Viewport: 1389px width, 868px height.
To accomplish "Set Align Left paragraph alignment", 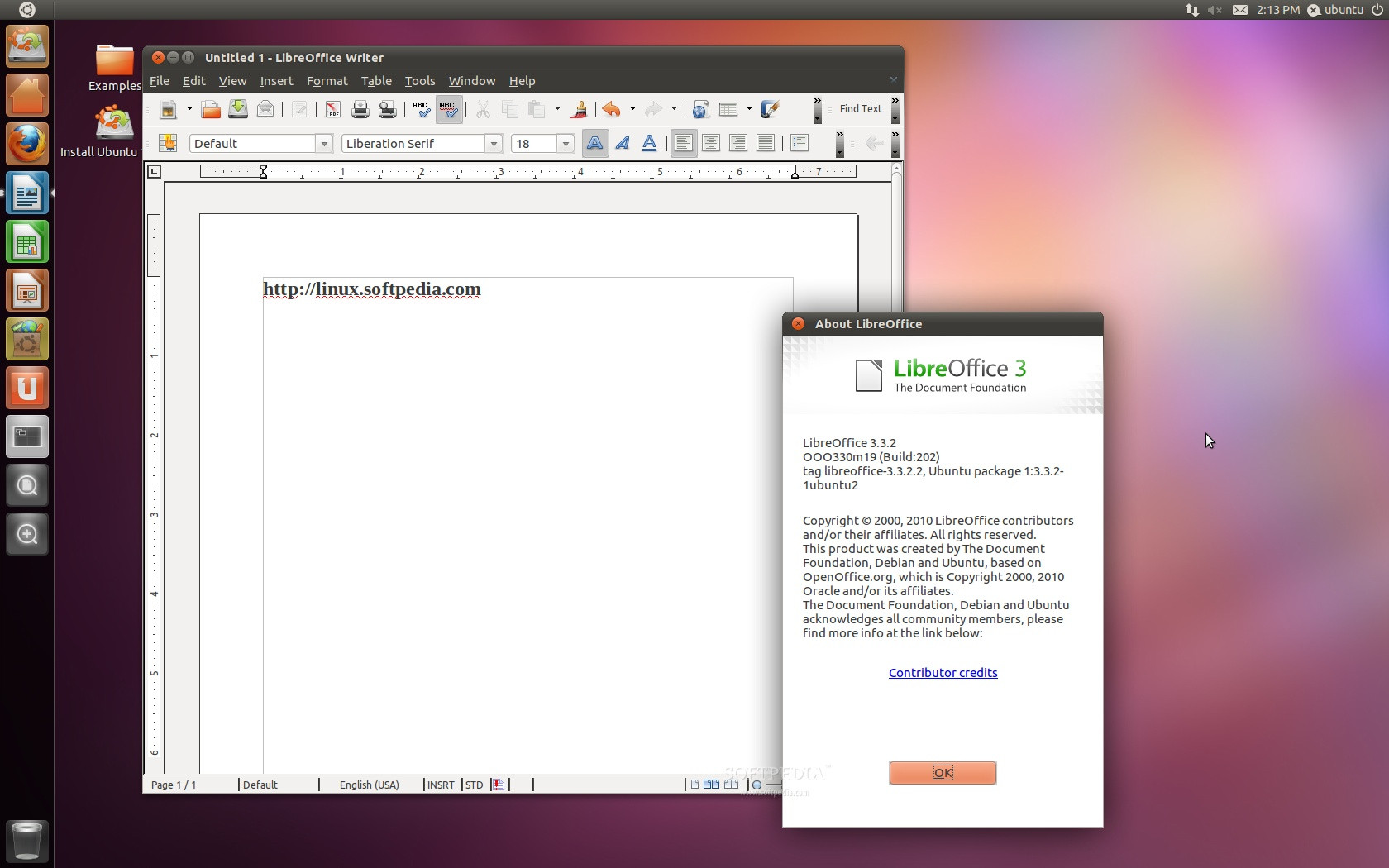I will tap(684, 143).
